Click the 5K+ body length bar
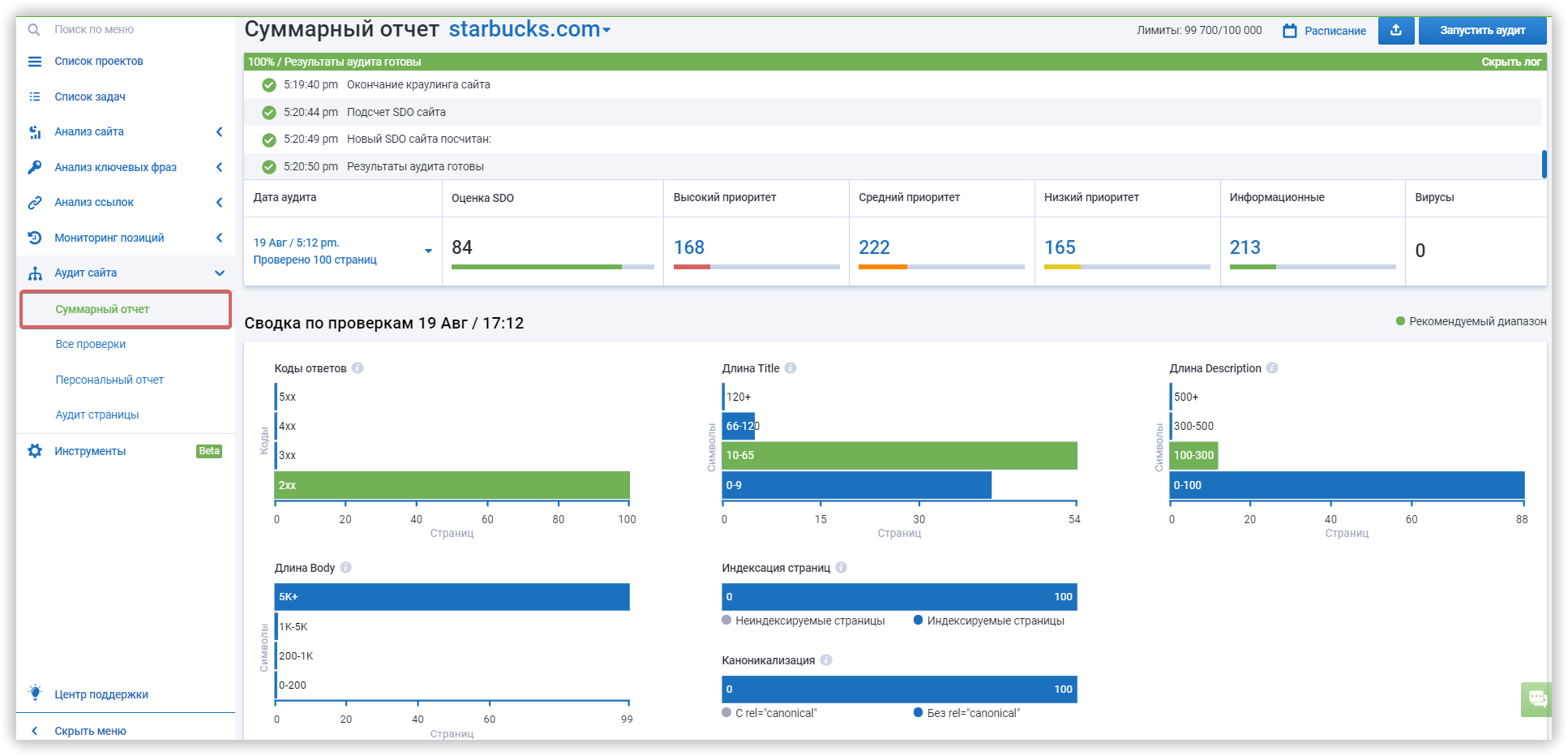Viewport: 1568px width, 756px height. tap(452, 597)
